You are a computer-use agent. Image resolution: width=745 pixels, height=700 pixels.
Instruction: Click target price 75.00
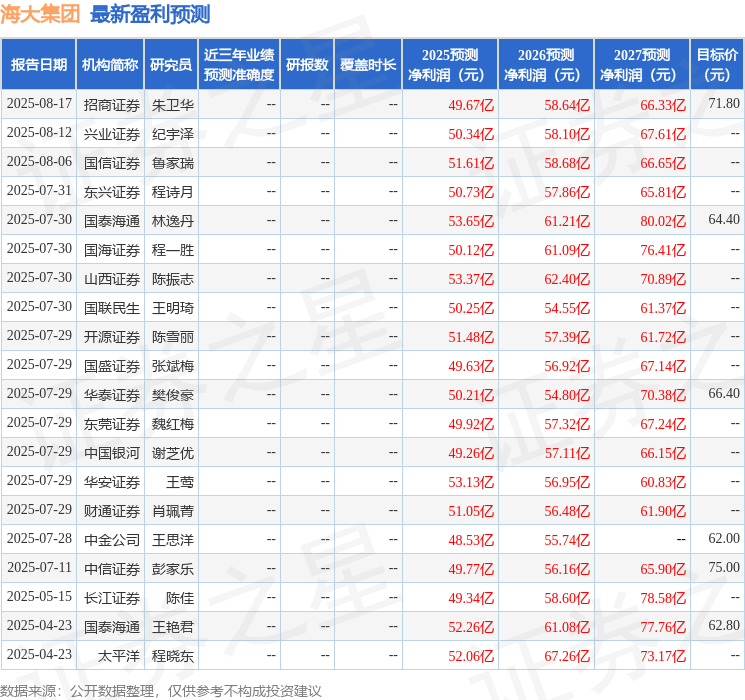[x=724, y=567]
